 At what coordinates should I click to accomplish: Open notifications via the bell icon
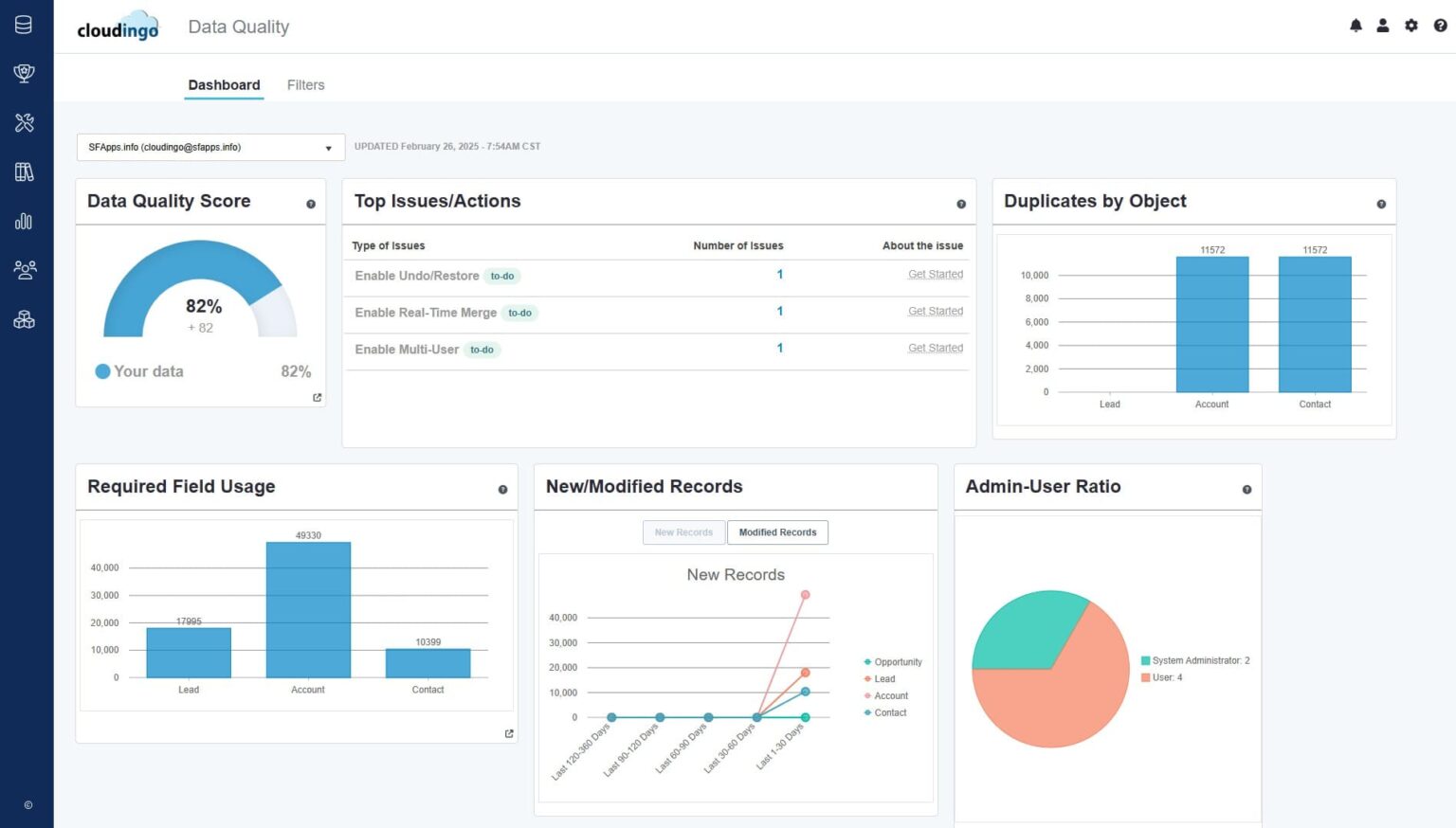point(1356,26)
